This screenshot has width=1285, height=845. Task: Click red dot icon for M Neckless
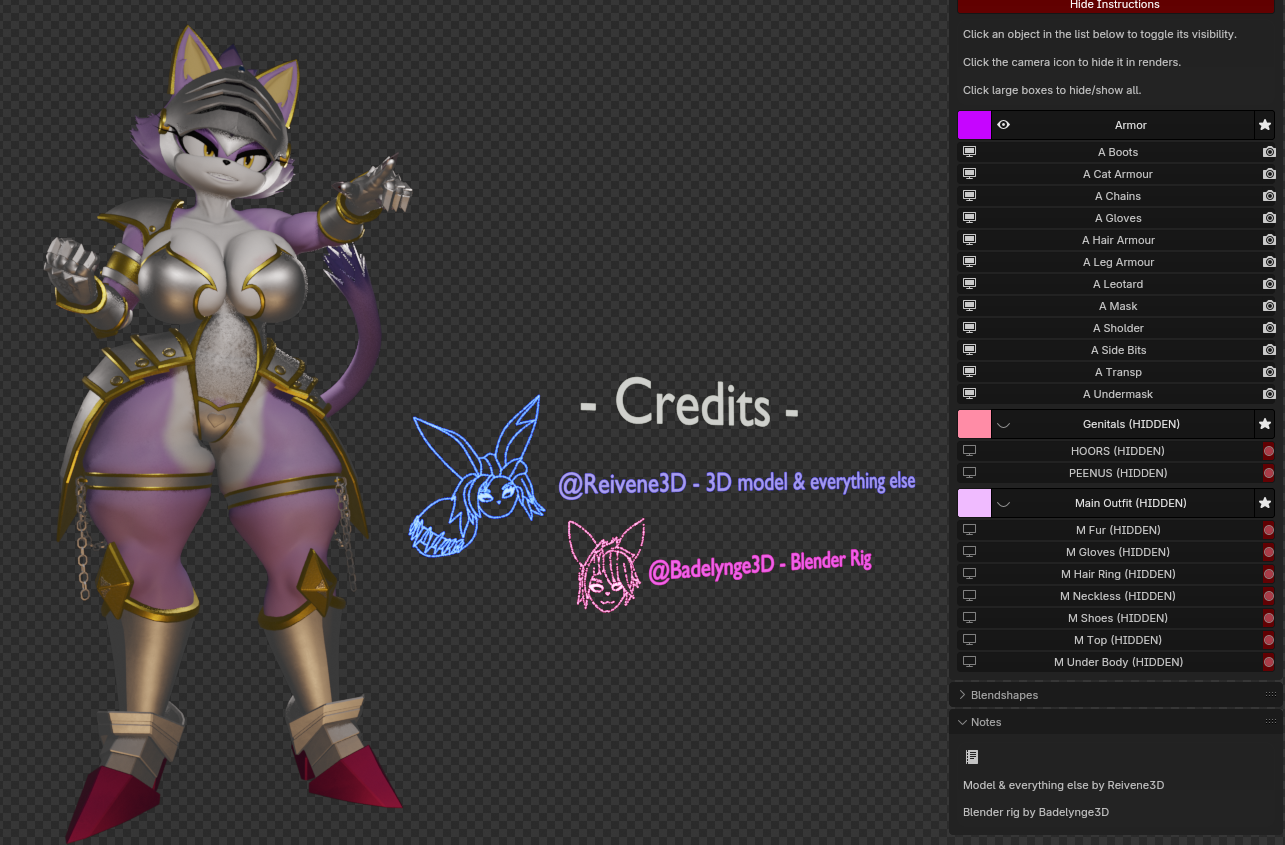[1269, 596]
